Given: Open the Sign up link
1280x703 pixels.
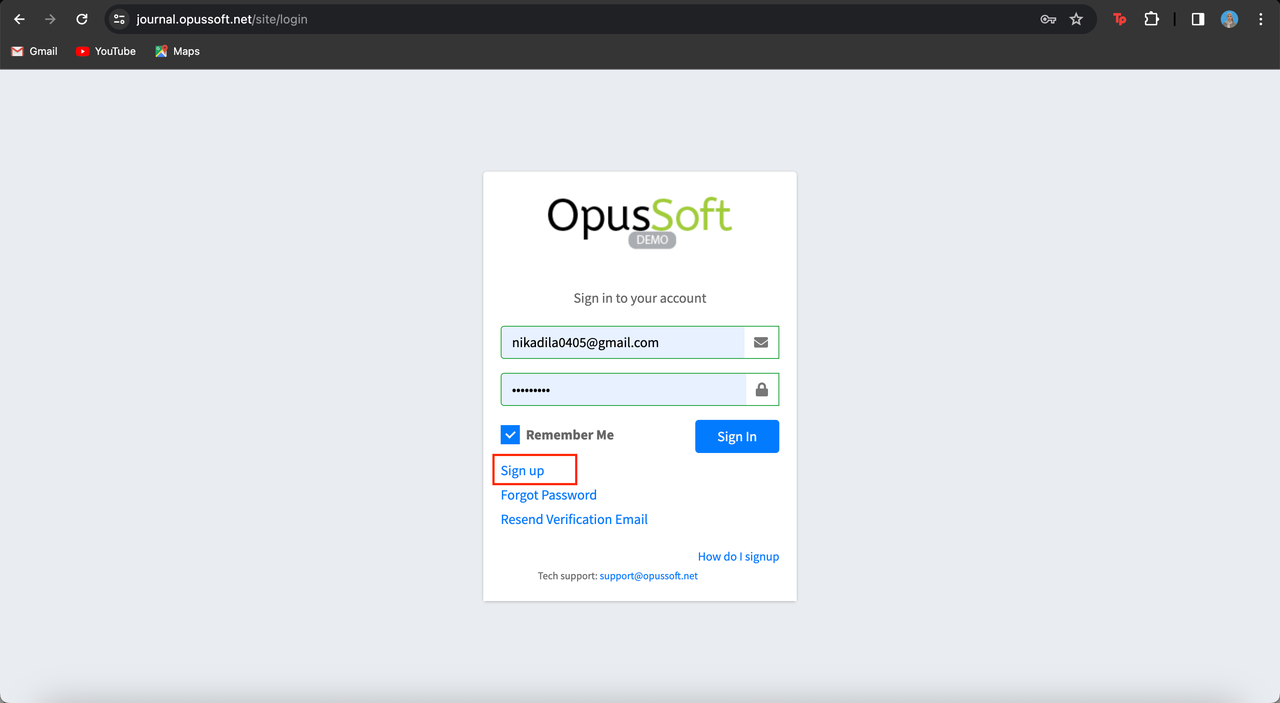Looking at the screenshot, I should pyautogui.click(x=522, y=470).
